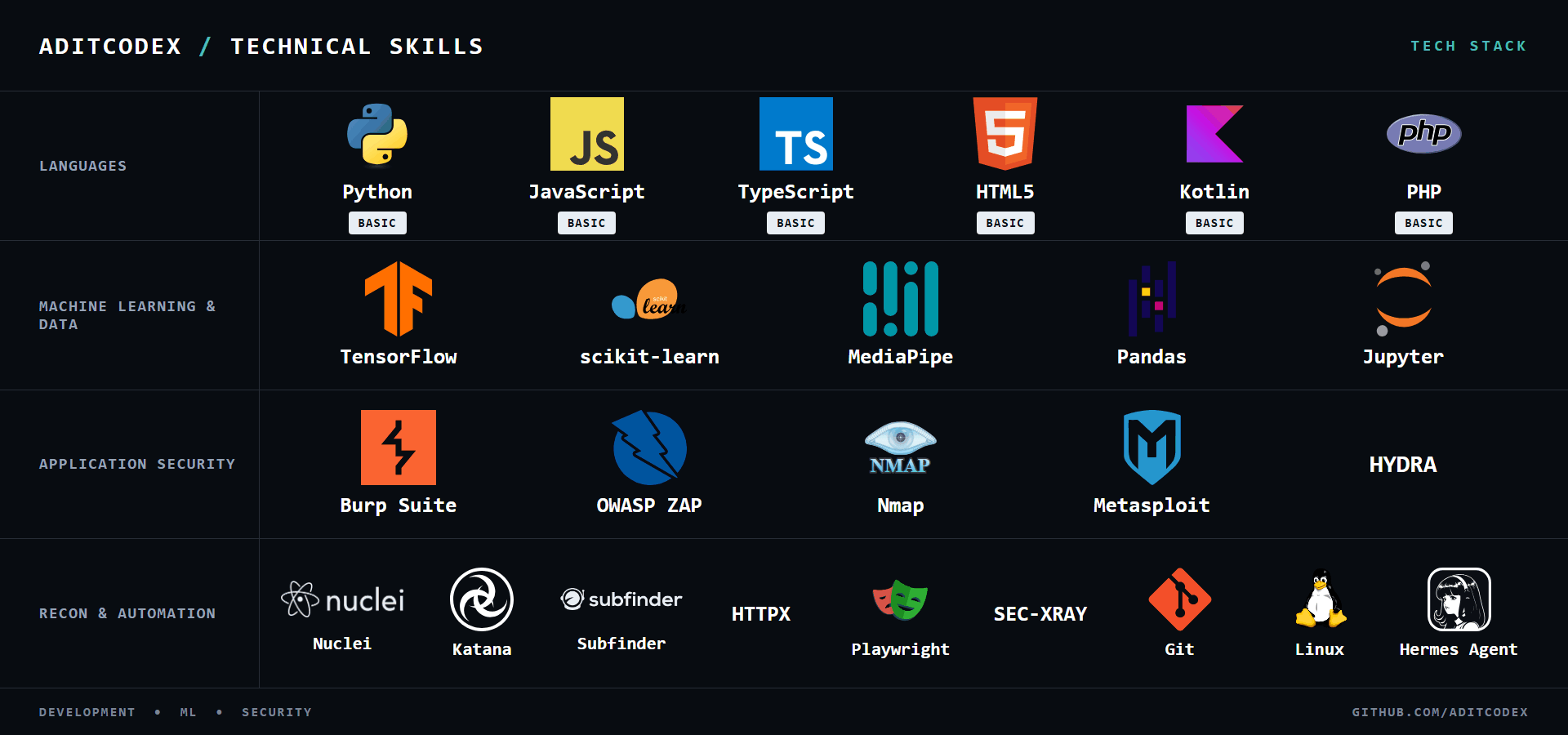Click the ML footer text
This screenshot has height=735, width=1568.
click(x=189, y=712)
